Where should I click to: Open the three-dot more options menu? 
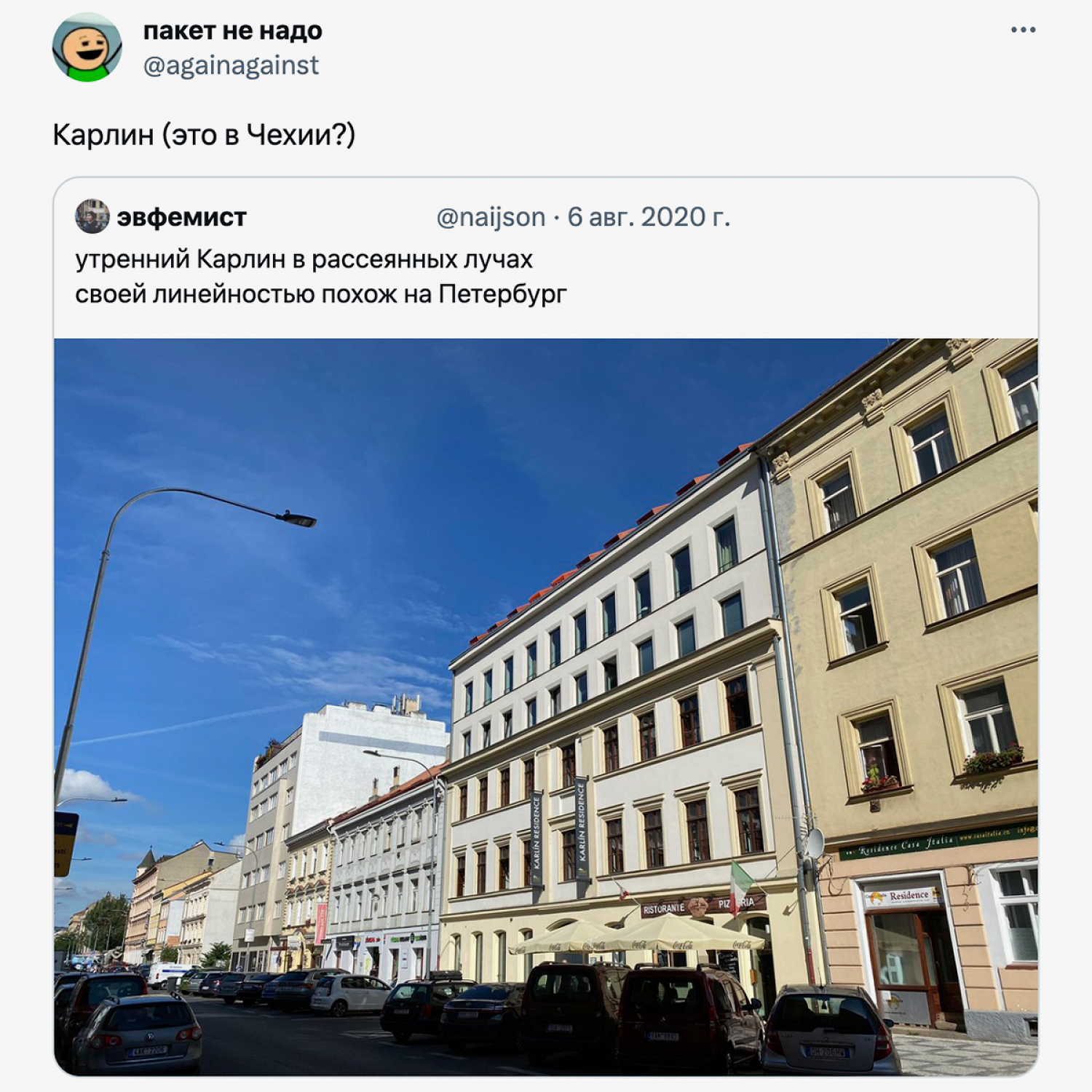click(x=1023, y=30)
